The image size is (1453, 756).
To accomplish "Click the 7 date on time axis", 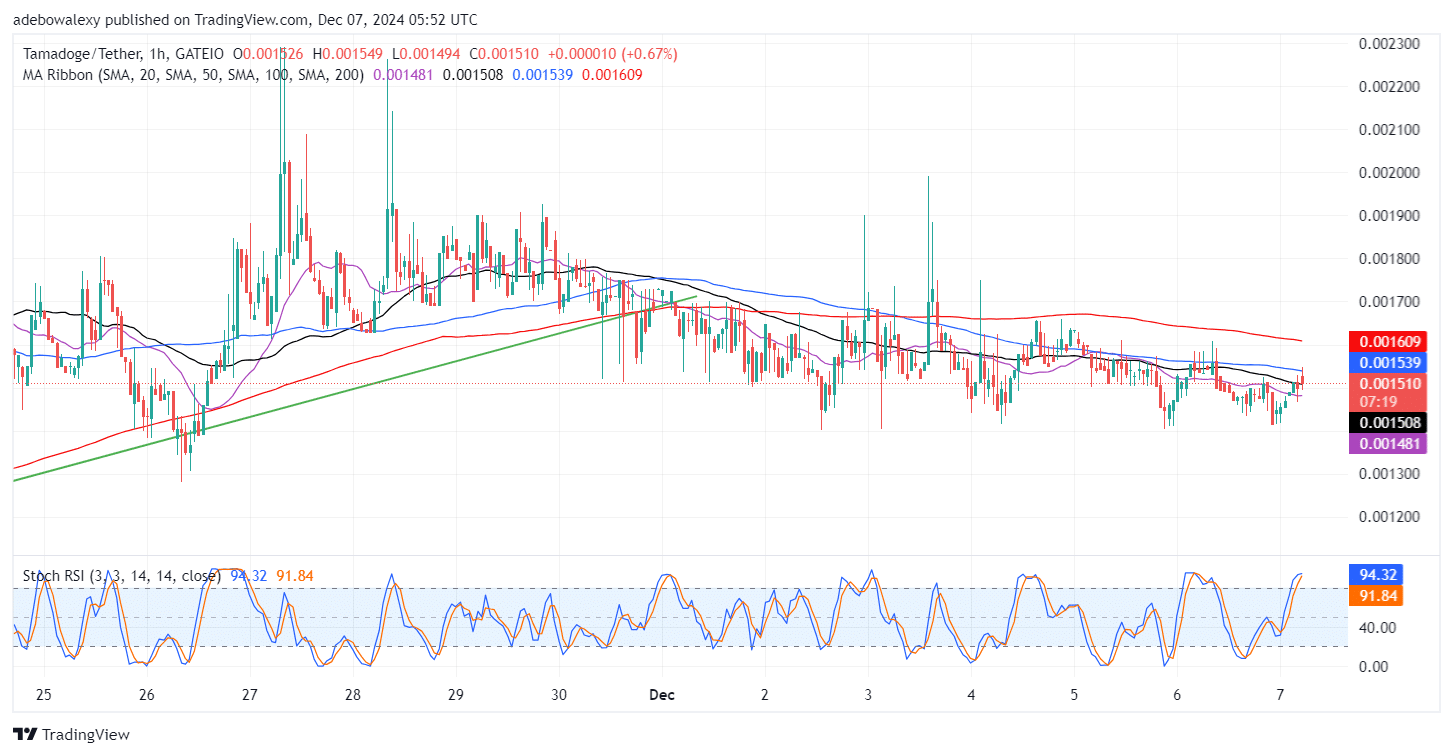I will [x=1281, y=694].
